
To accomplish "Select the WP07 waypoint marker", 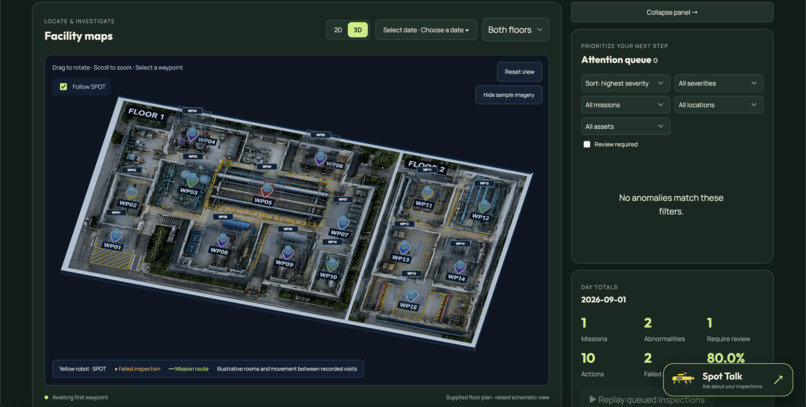I will [x=343, y=223].
